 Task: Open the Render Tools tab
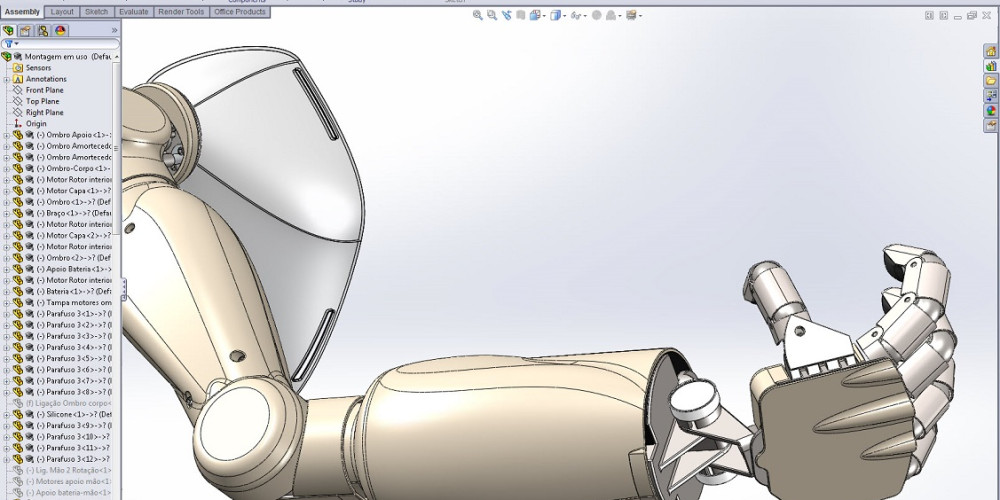[x=181, y=11]
